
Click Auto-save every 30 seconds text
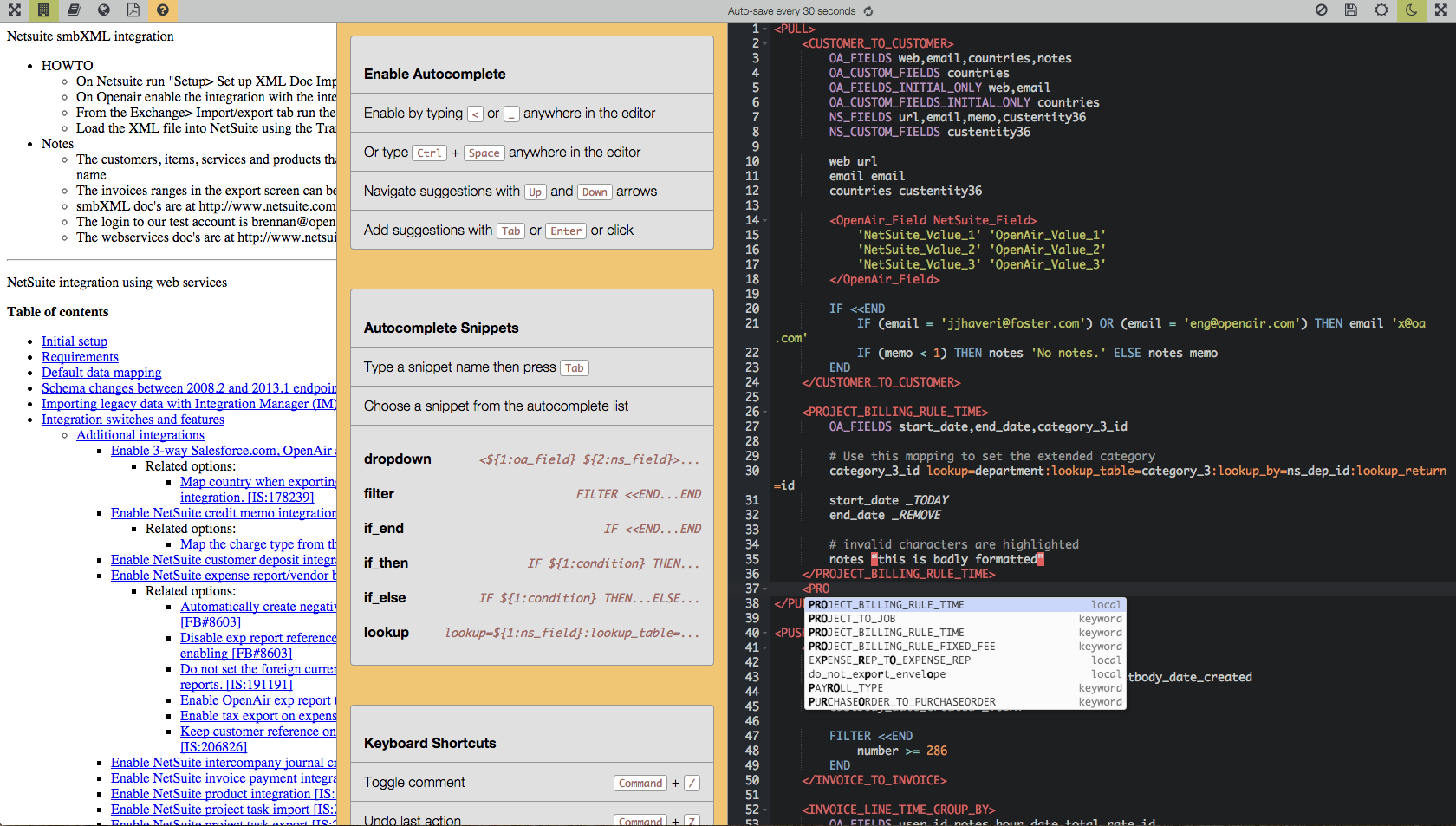click(791, 11)
